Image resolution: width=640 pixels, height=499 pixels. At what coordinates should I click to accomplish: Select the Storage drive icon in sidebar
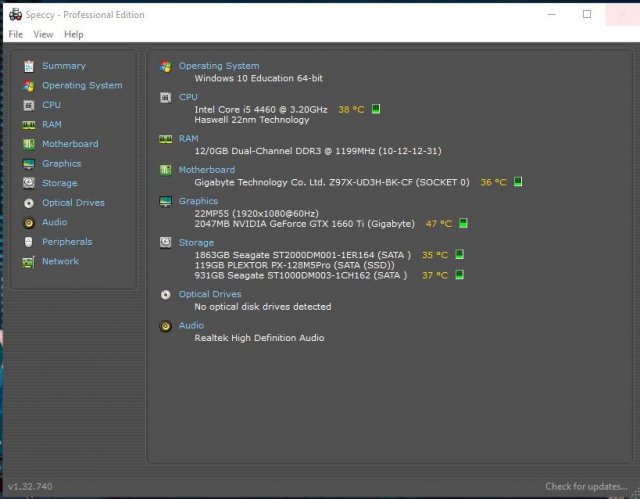pyautogui.click(x=29, y=183)
